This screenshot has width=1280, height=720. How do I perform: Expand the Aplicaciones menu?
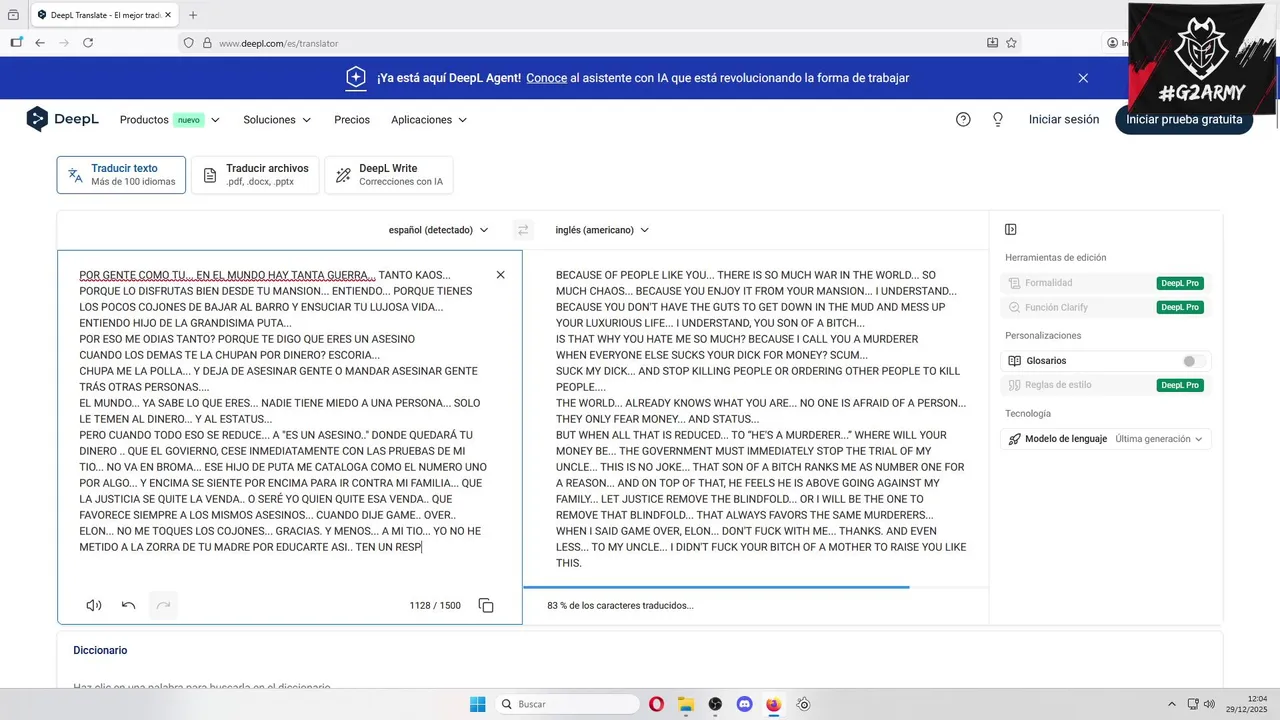(x=429, y=120)
